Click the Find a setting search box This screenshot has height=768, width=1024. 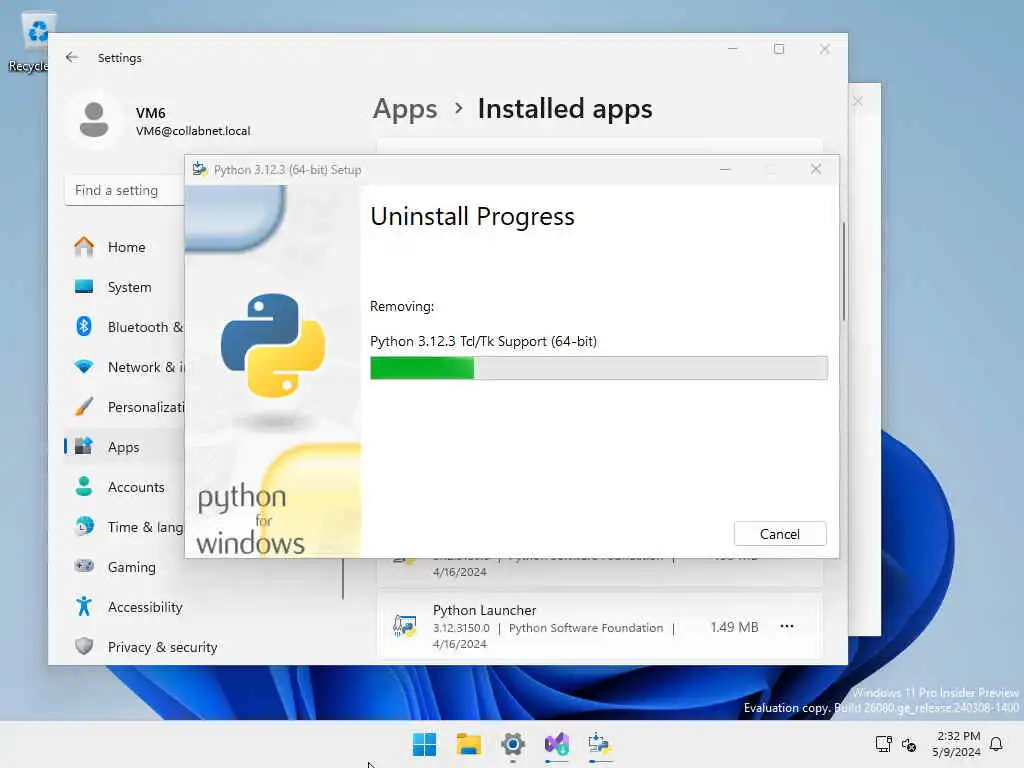(x=125, y=190)
